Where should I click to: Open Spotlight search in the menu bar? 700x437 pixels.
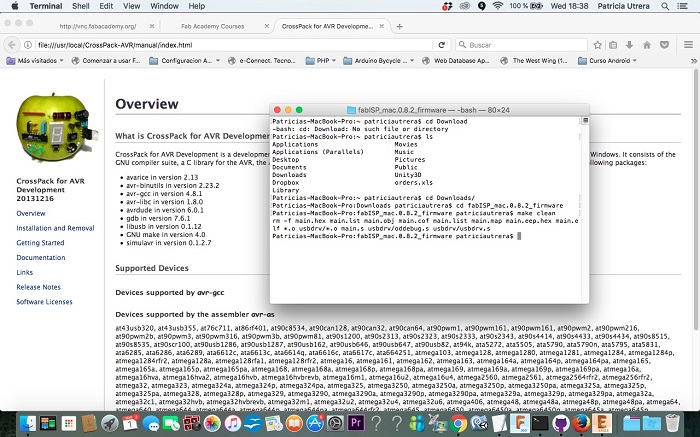665,6
